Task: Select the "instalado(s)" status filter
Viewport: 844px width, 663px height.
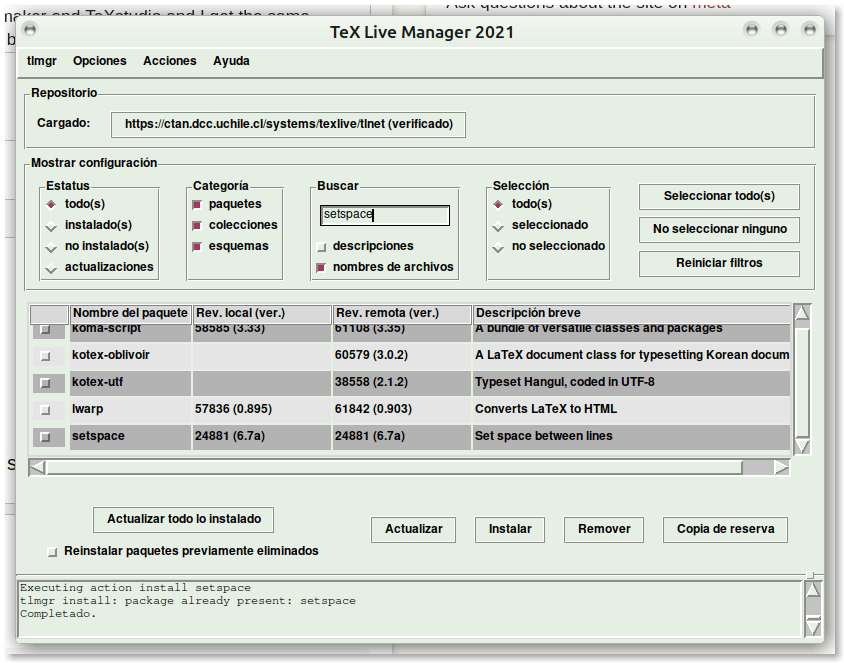Action: (49, 224)
